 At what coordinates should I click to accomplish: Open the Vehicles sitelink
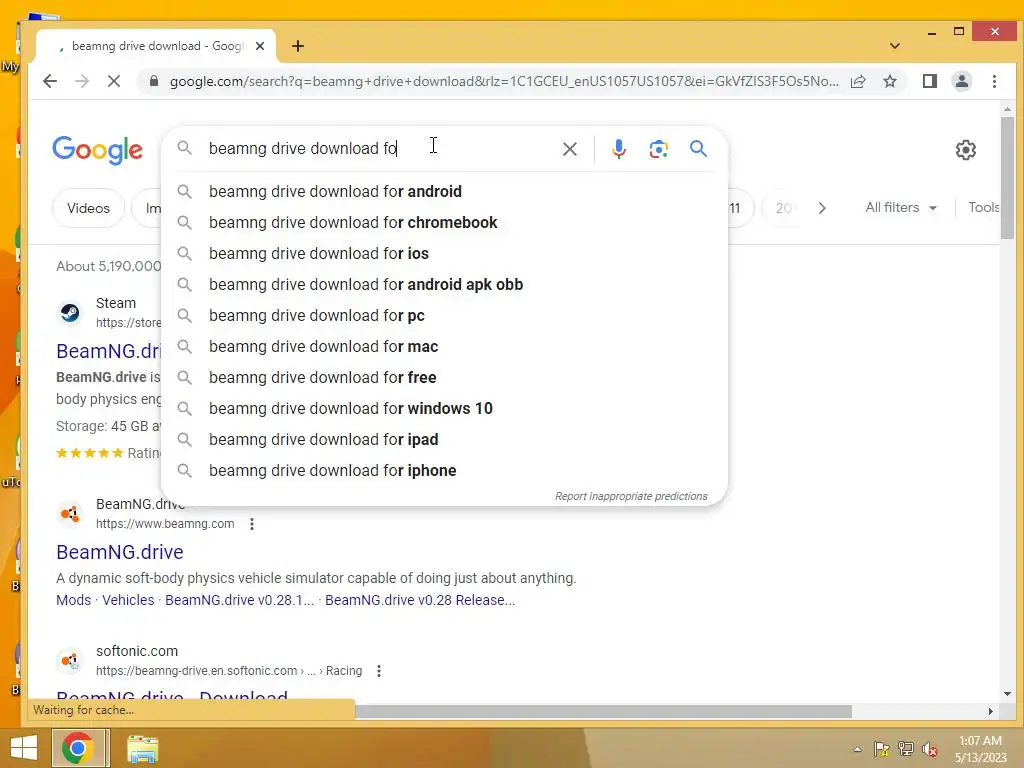(x=128, y=600)
